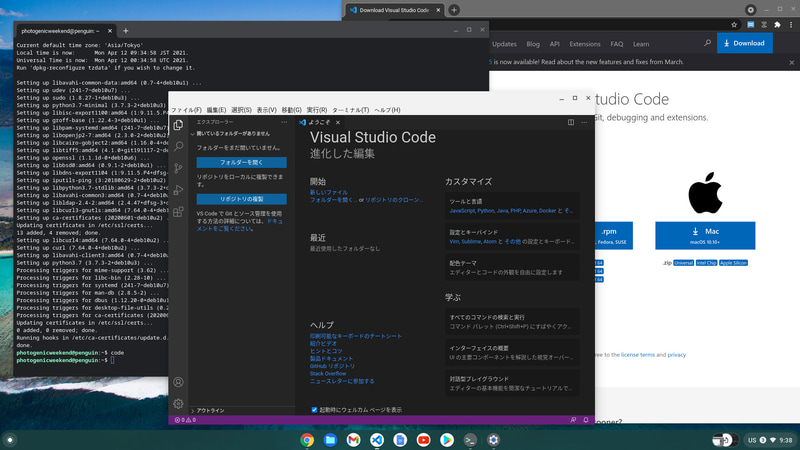Open YouTube from the shelf
Viewport: 800px width, 450px height.
coord(423,440)
